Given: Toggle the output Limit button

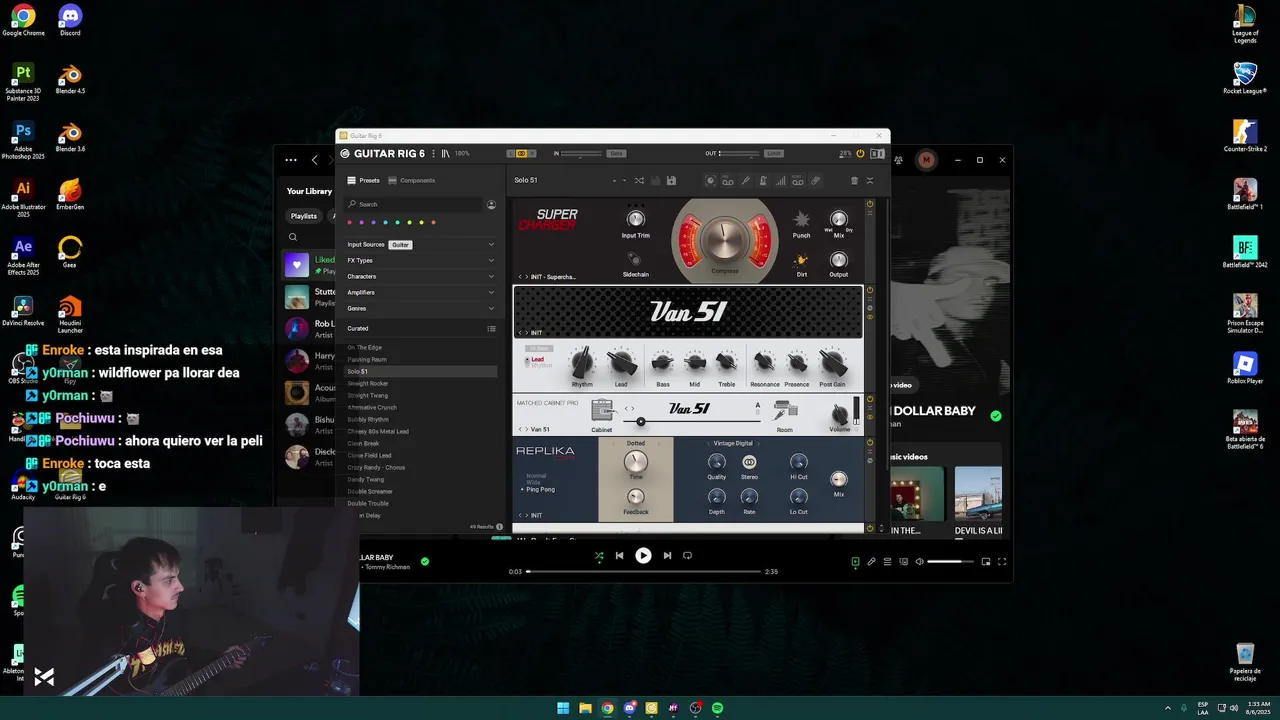Looking at the screenshot, I should click(774, 153).
